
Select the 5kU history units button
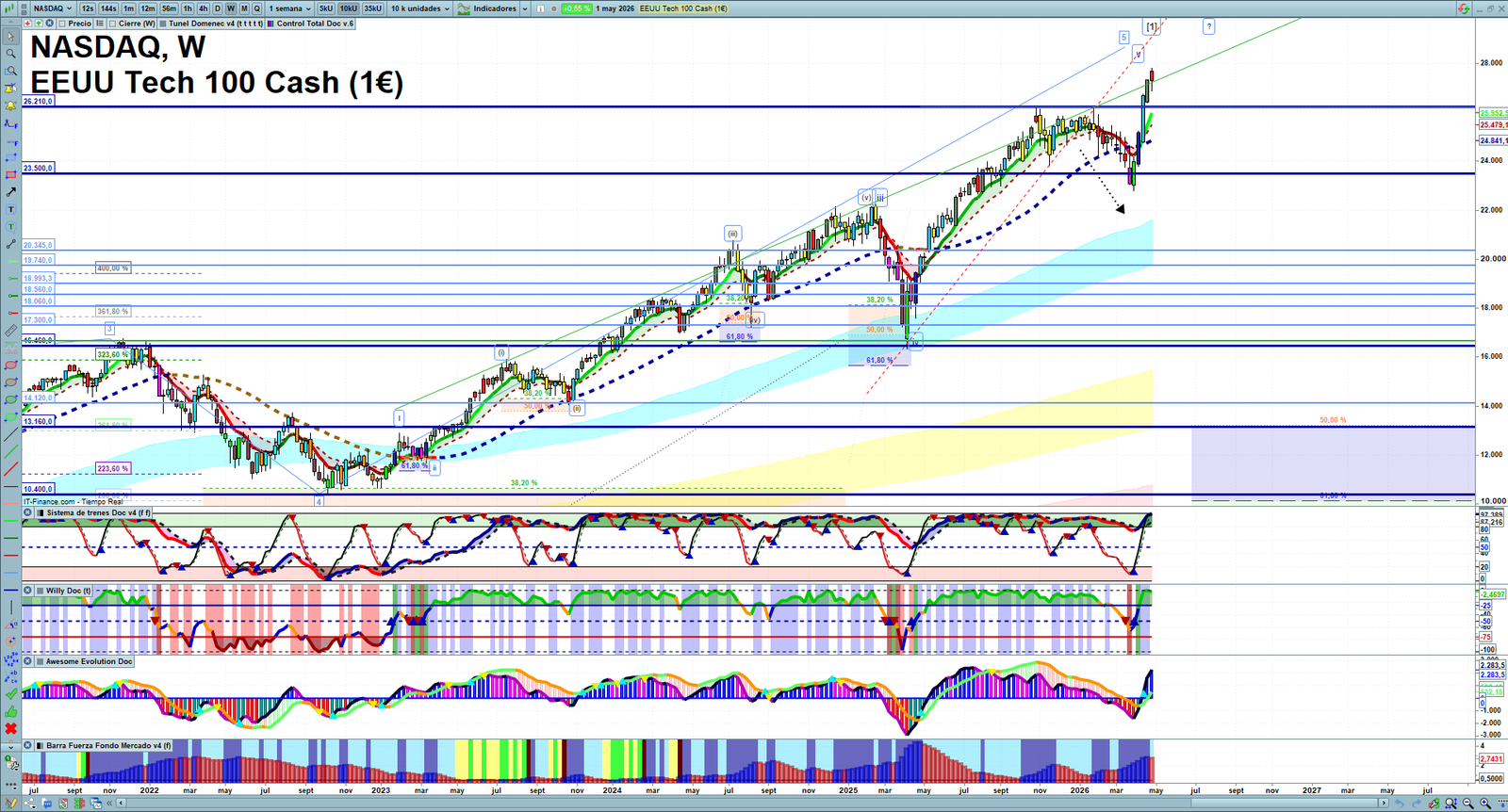(326, 8)
